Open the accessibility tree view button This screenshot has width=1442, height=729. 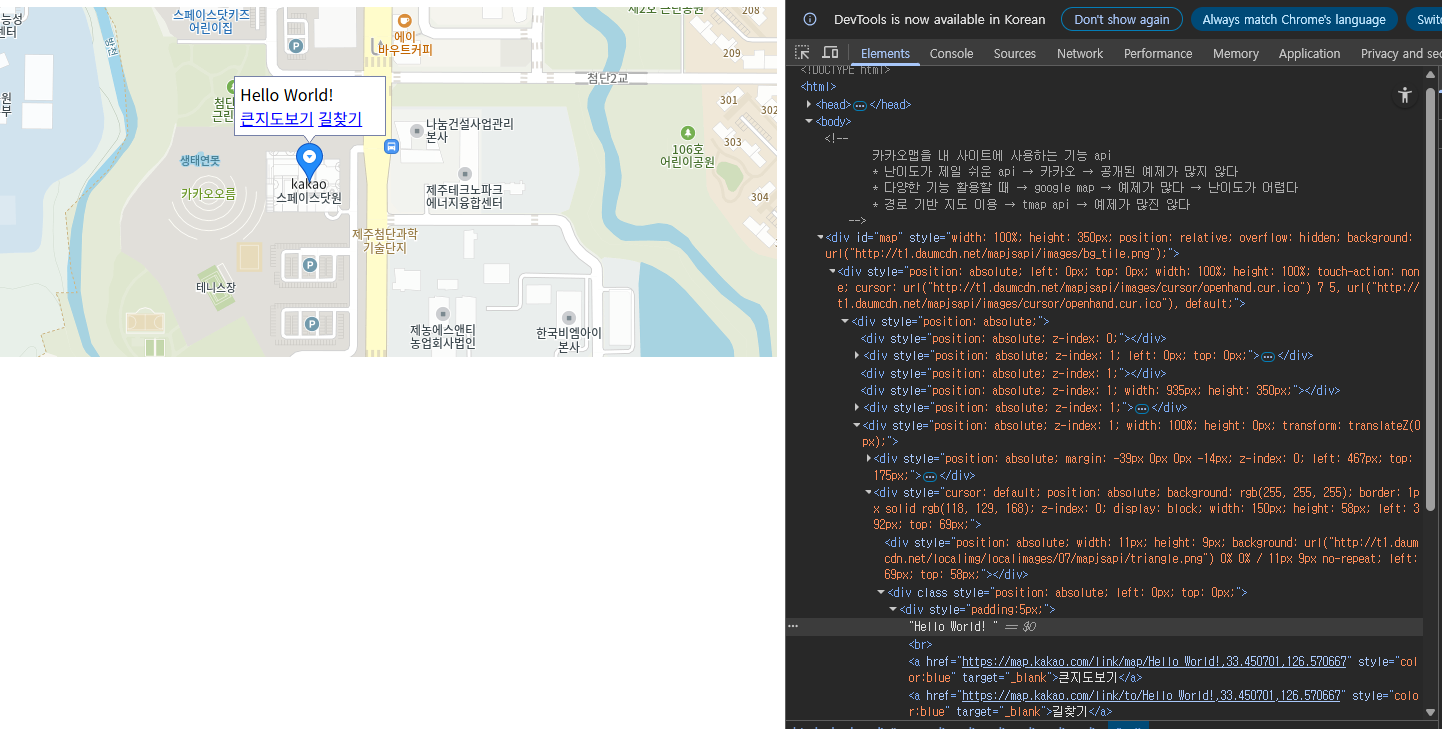point(1405,95)
